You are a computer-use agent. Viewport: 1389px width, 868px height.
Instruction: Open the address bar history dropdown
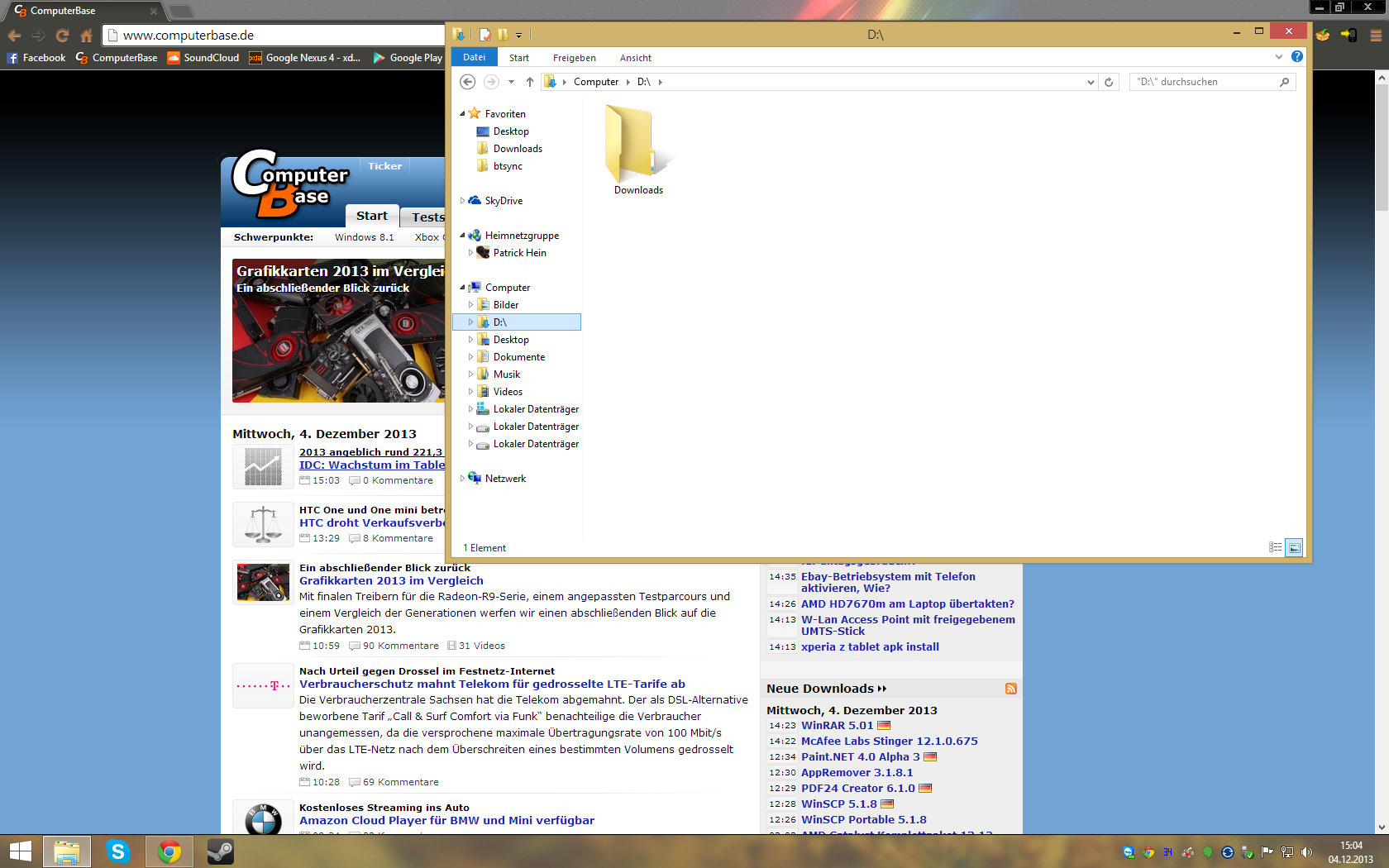1091,82
